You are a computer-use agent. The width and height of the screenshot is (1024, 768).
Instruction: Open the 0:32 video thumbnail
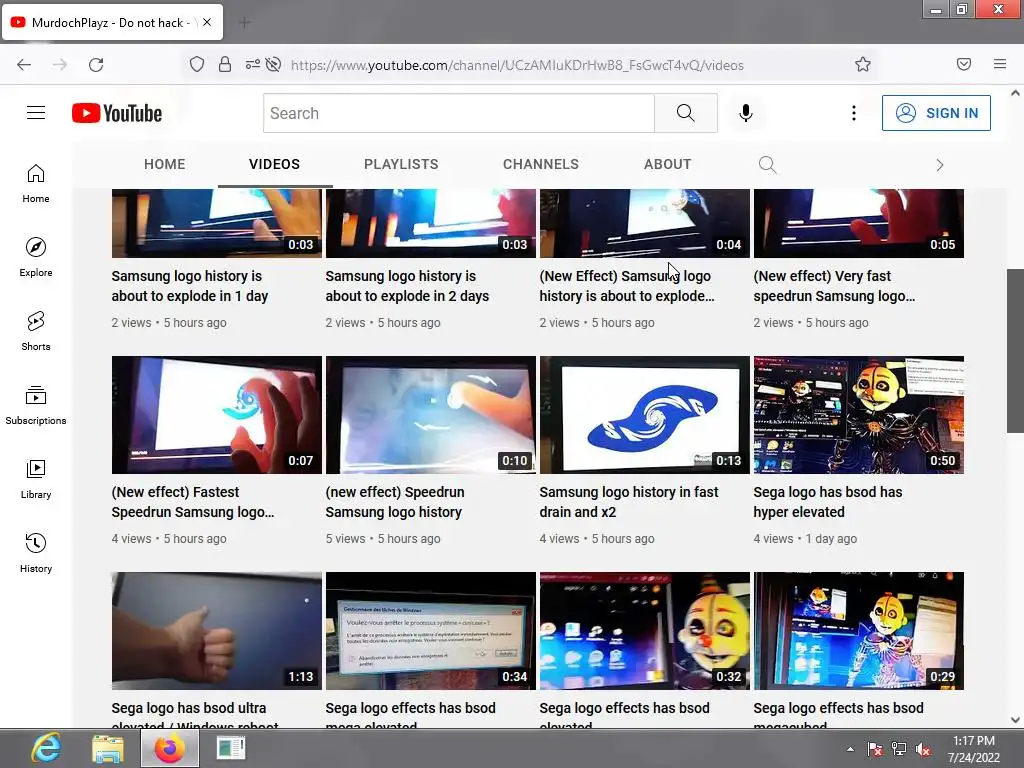[x=645, y=631]
